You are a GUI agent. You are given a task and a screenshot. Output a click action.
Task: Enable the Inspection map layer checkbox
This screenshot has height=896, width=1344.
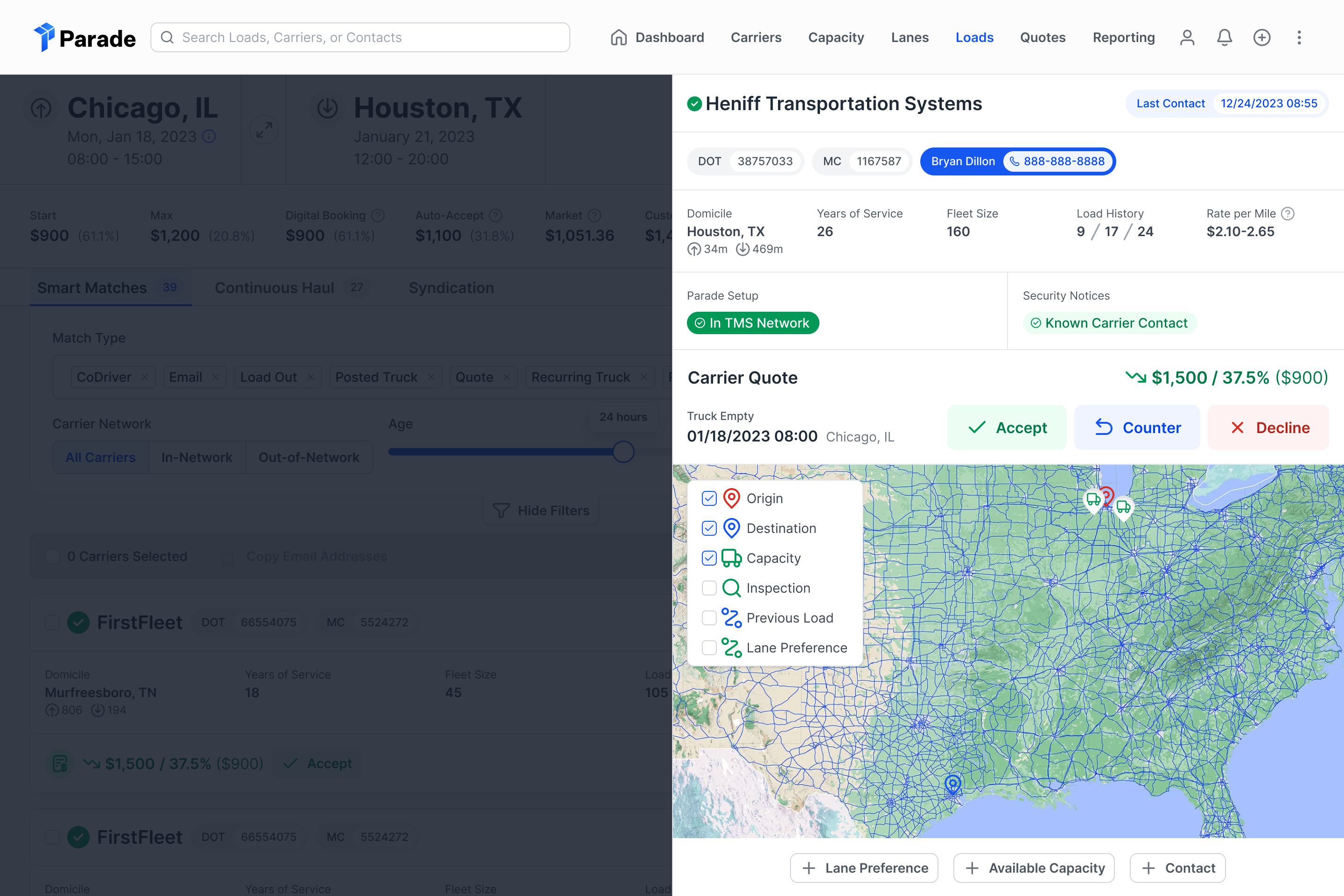[709, 588]
